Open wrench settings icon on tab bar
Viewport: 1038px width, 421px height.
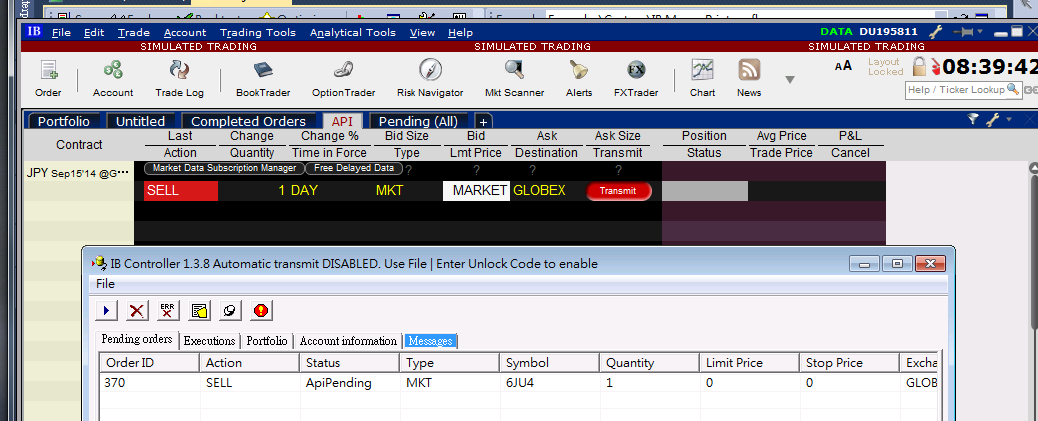(992, 120)
